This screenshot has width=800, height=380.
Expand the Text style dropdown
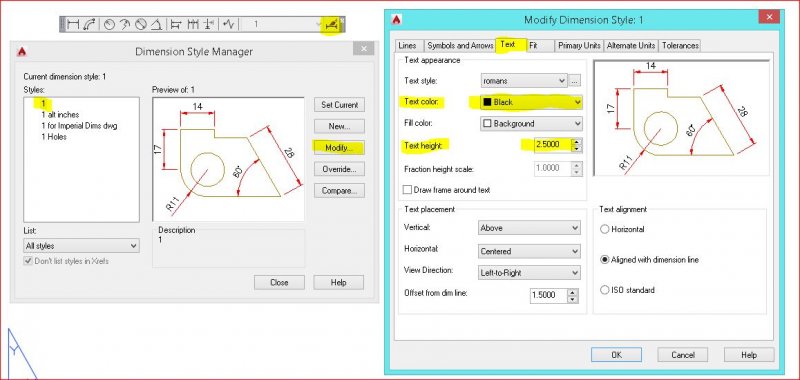(523, 81)
